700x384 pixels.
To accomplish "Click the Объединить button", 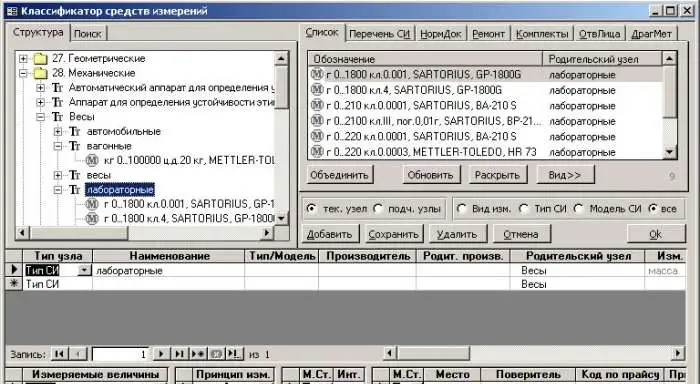I will click(x=339, y=175).
